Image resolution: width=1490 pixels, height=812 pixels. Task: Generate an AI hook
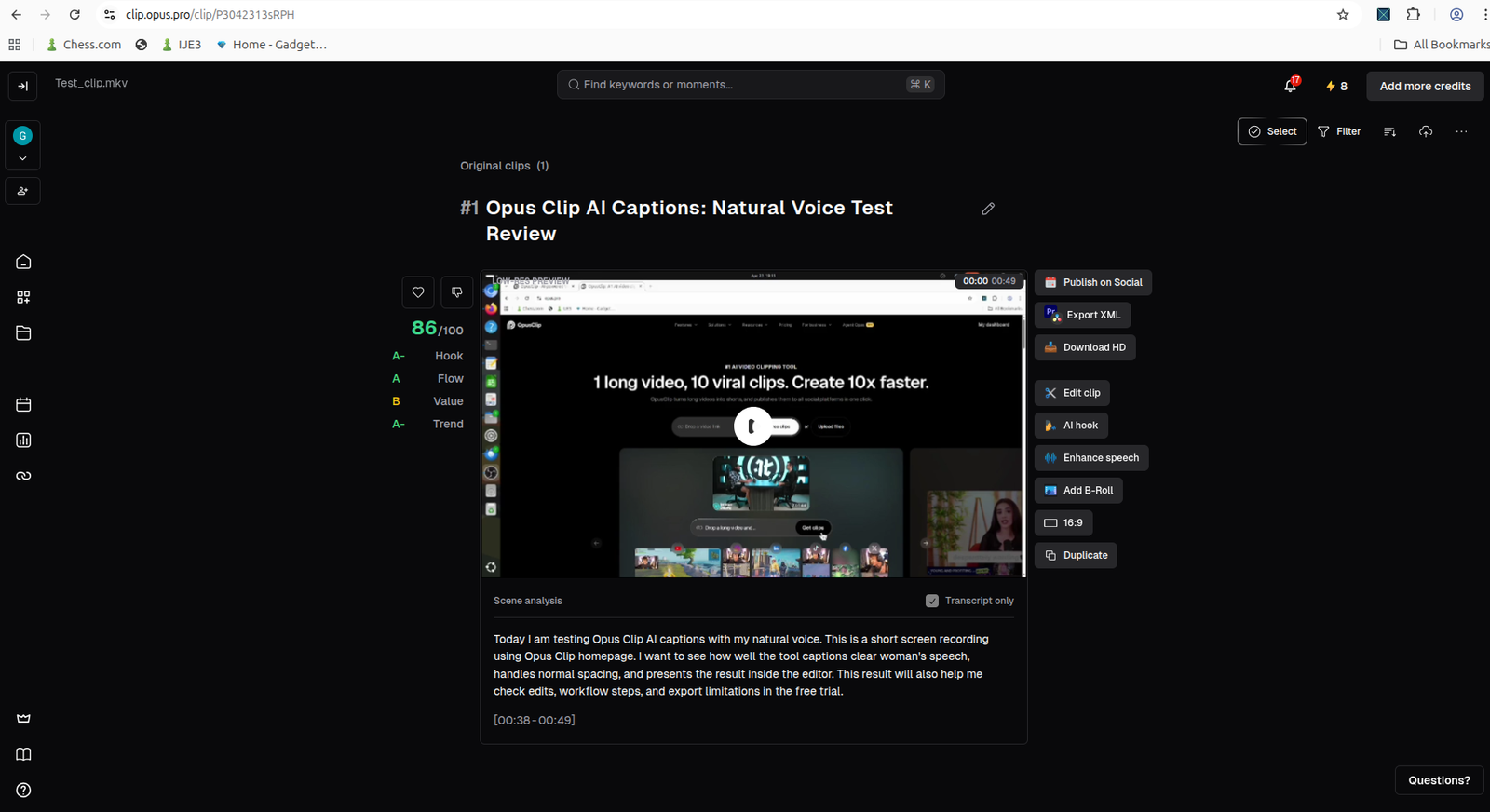(x=1071, y=426)
